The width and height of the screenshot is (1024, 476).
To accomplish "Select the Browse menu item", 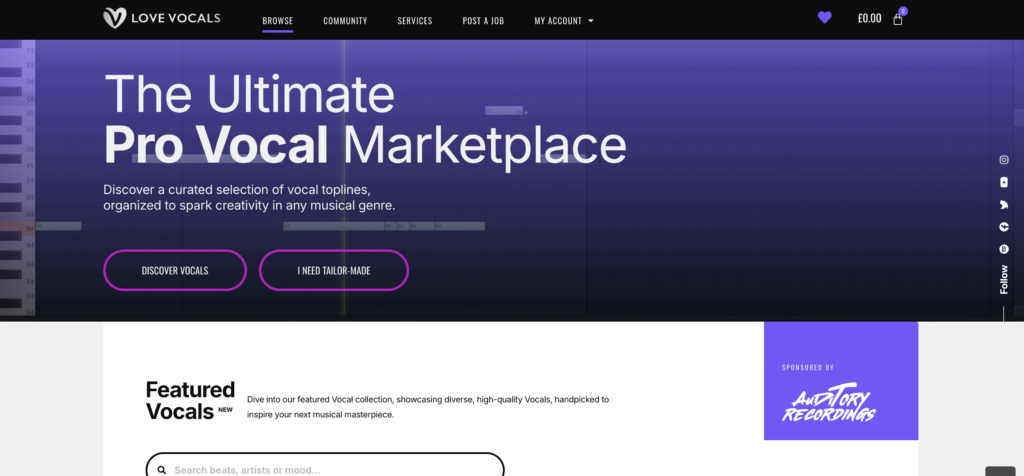I will 277,20.
